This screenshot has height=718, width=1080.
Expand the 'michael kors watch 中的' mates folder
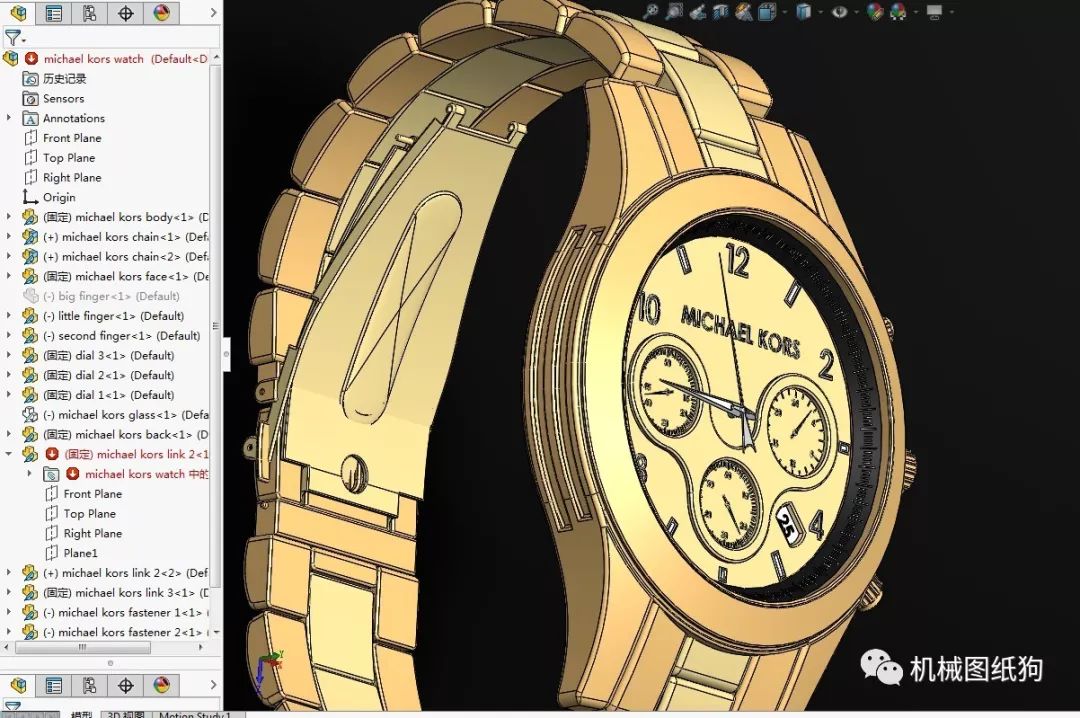click(x=29, y=474)
